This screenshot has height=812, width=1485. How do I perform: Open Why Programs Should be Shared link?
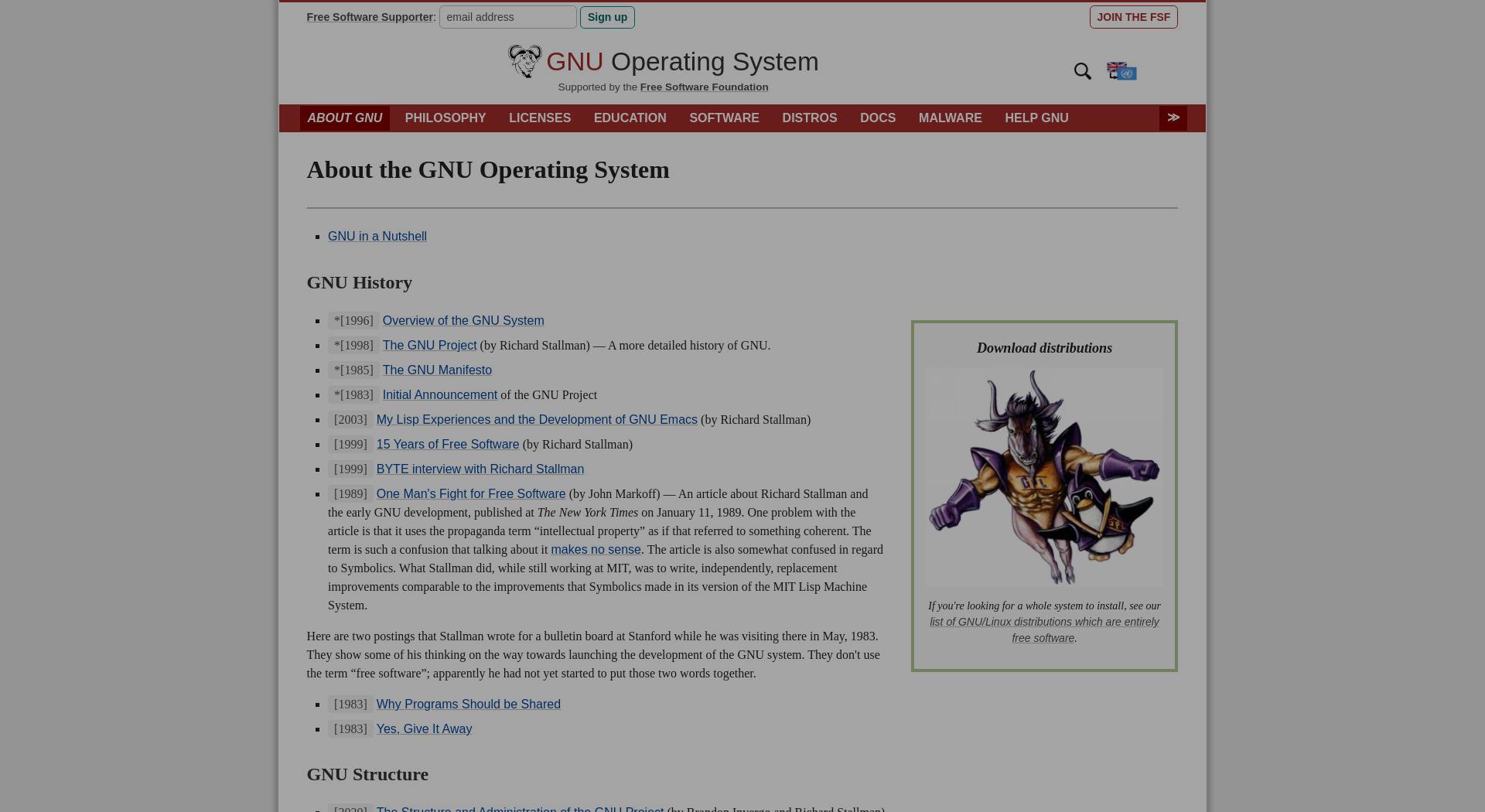[x=468, y=705]
